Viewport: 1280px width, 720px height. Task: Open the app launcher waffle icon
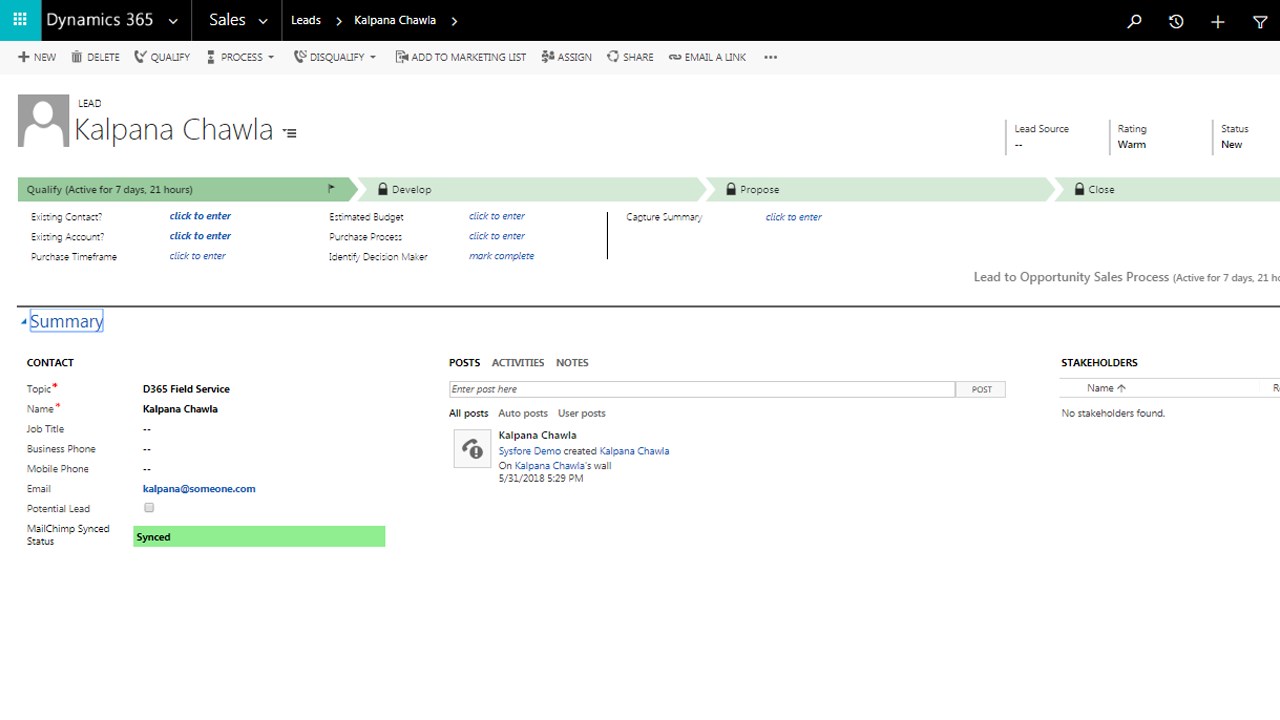point(19,20)
